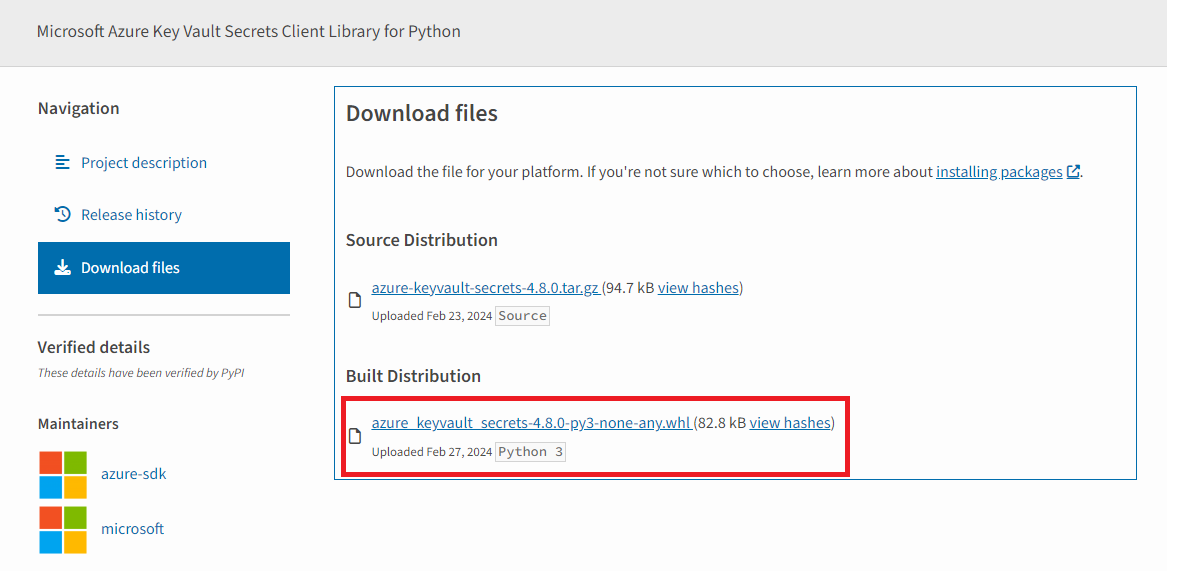Switch to the Release history tab
Image resolution: width=1192 pixels, height=571 pixels.
pyautogui.click(x=131, y=215)
